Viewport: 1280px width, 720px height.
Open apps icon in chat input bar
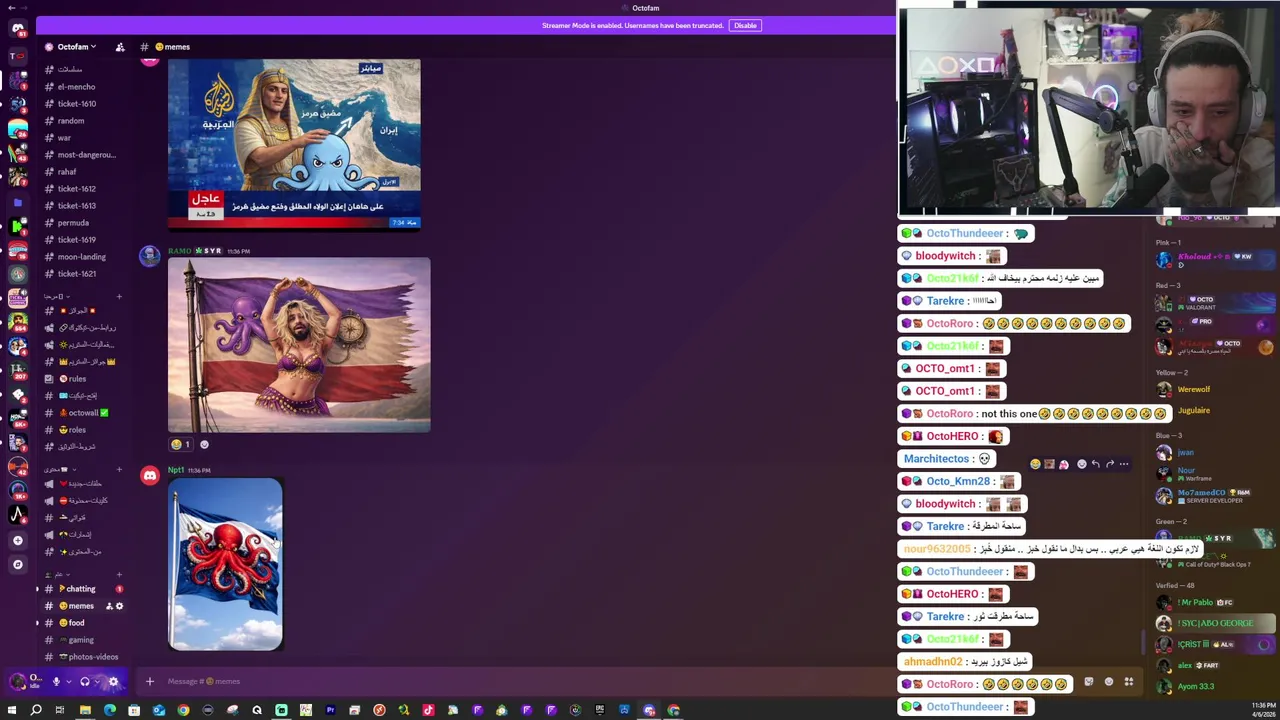1129,682
